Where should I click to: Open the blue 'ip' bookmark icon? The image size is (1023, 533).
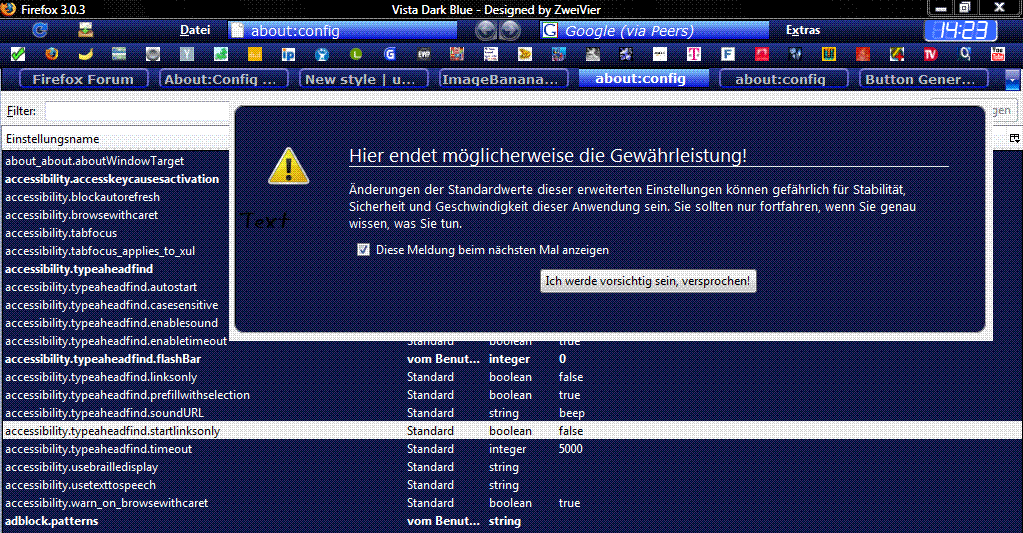click(x=288, y=54)
